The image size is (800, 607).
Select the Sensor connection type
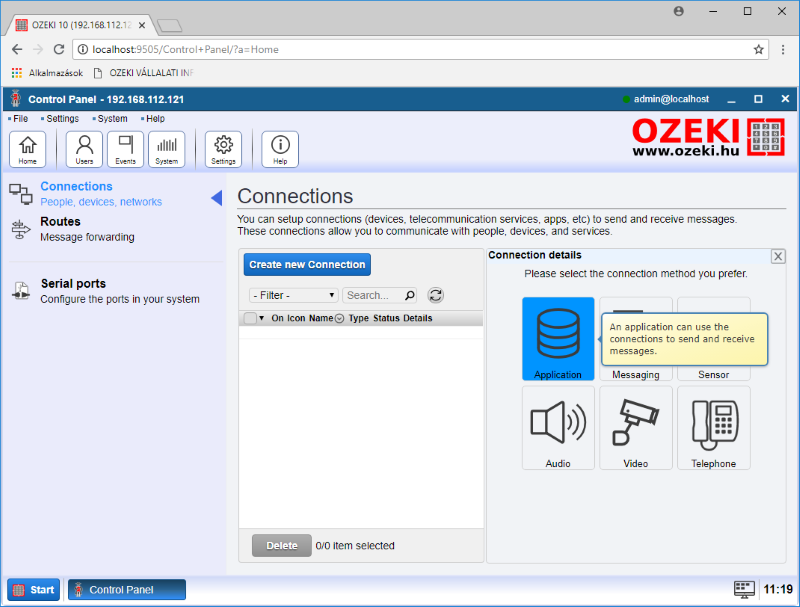click(x=713, y=374)
